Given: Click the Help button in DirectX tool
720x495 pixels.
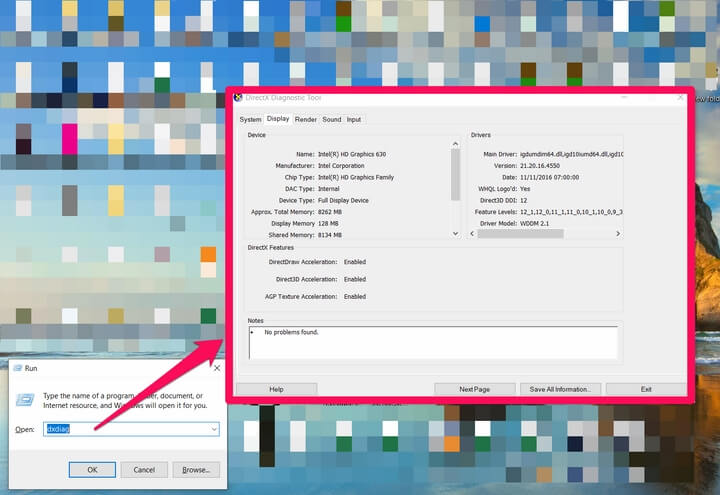Looking at the screenshot, I should (x=276, y=389).
